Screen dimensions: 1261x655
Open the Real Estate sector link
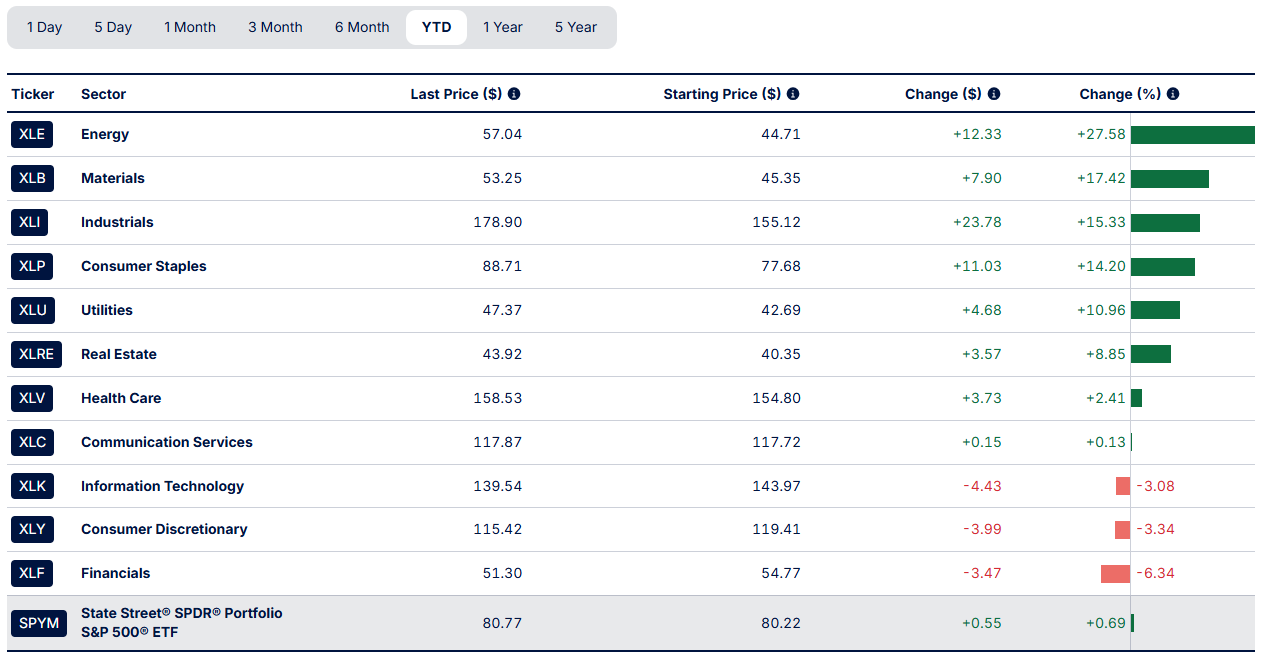tap(119, 354)
